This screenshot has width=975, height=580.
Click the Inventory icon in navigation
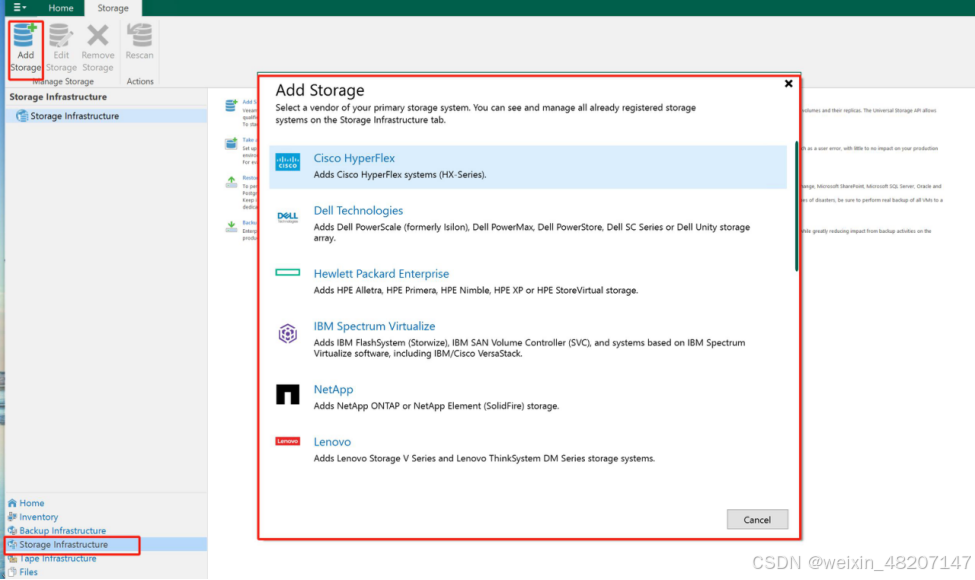coord(12,517)
